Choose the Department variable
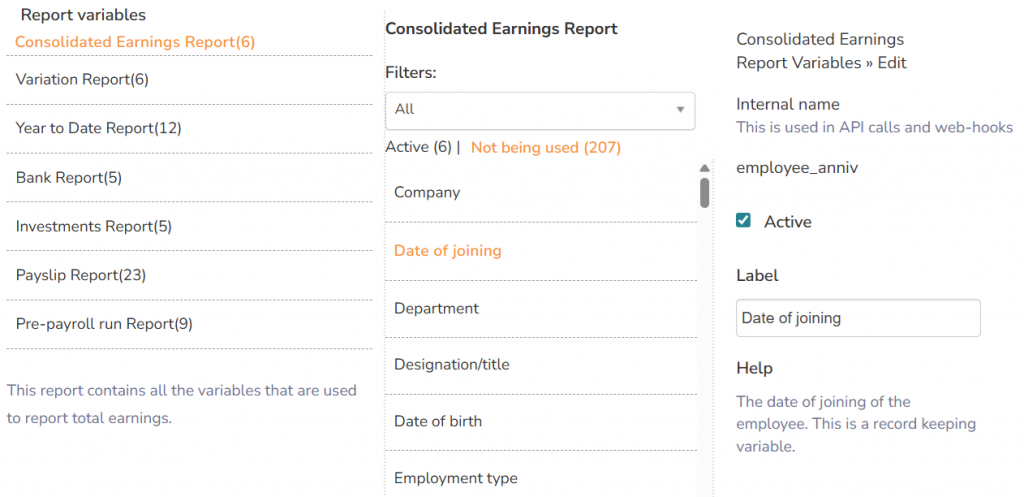1024x497 pixels. (436, 308)
